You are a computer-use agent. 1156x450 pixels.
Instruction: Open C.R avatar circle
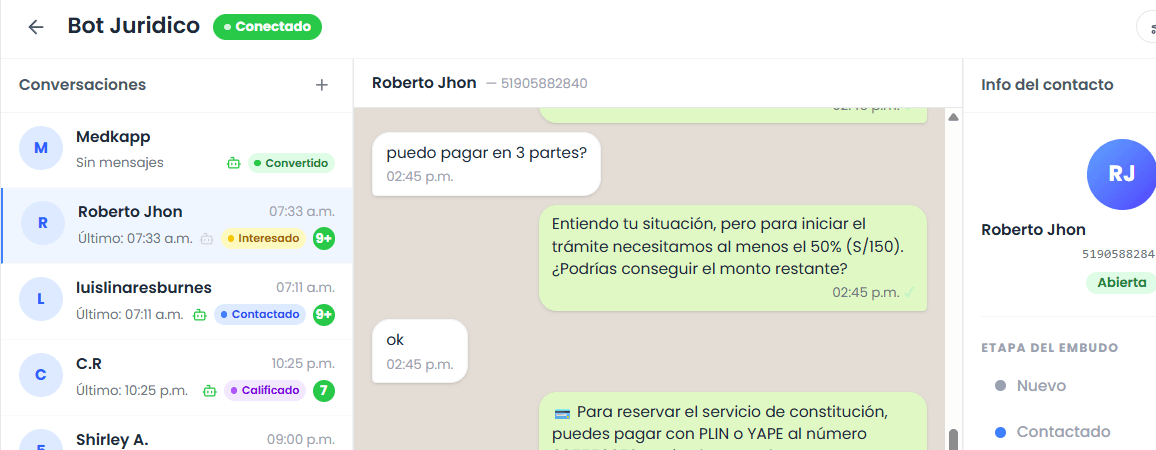tap(41, 375)
